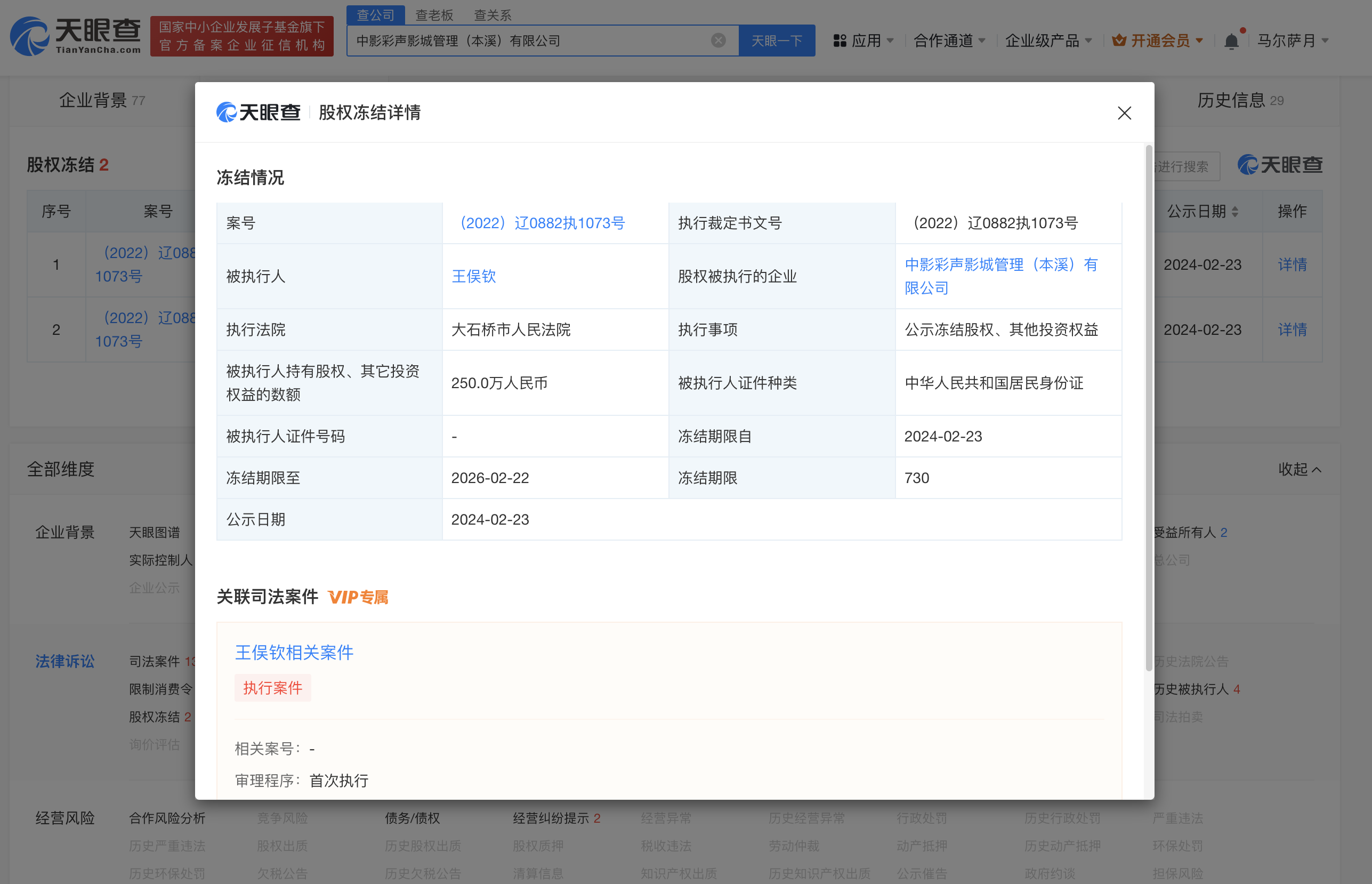Click 审理程序 首次执行 text
The height and width of the screenshot is (884, 1372).
point(302,781)
